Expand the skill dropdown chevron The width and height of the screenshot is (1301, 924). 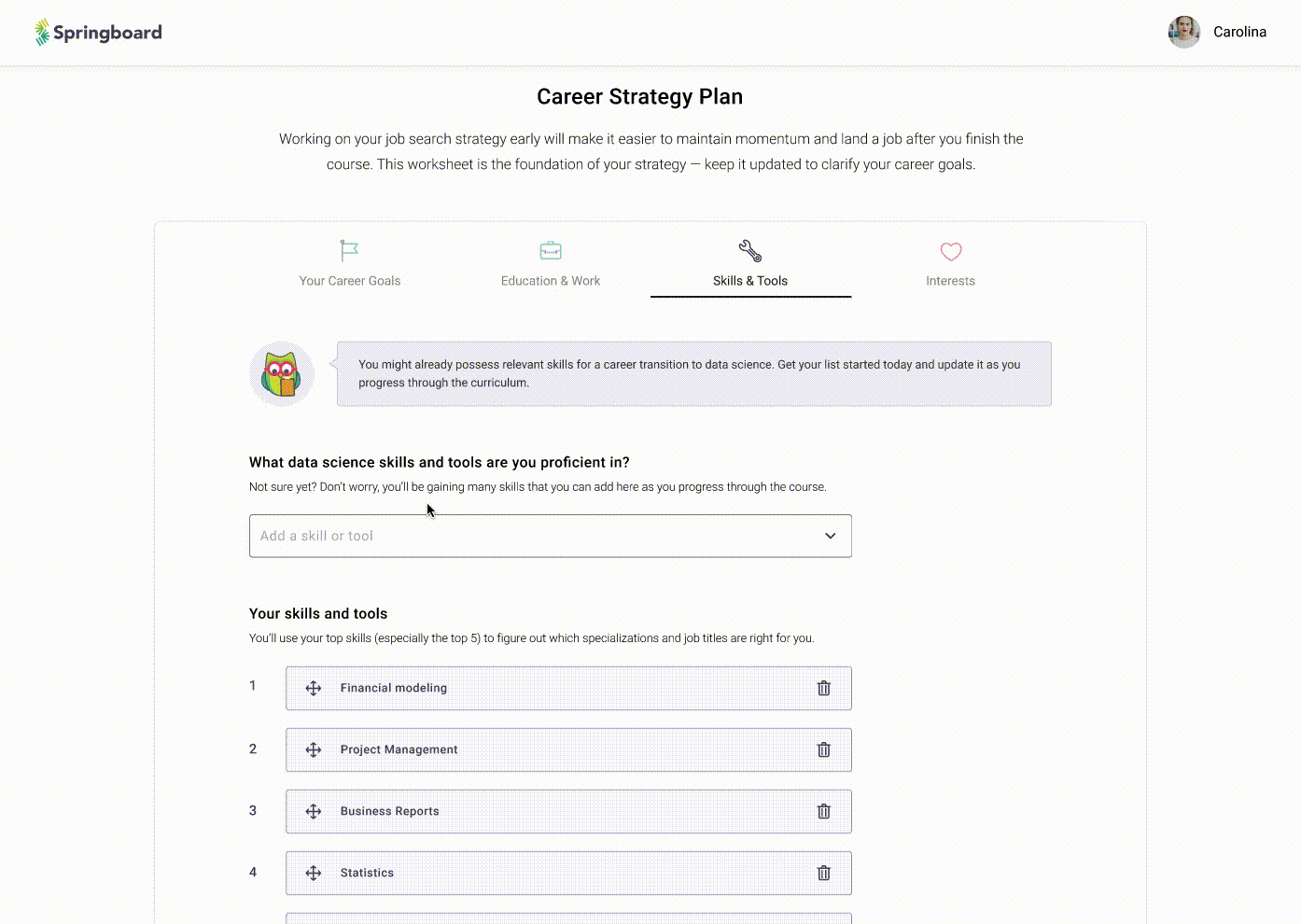pyautogui.click(x=831, y=536)
